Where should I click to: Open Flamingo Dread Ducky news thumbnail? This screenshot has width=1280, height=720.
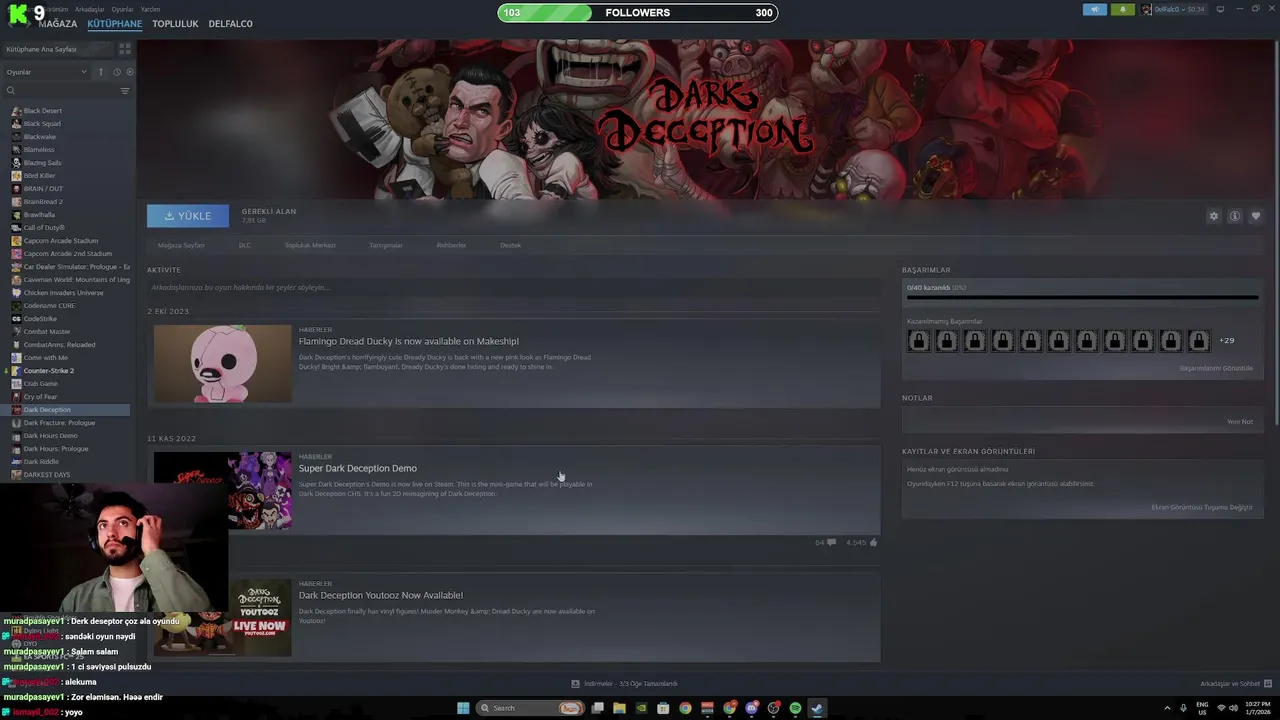pyautogui.click(x=223, y=363)
